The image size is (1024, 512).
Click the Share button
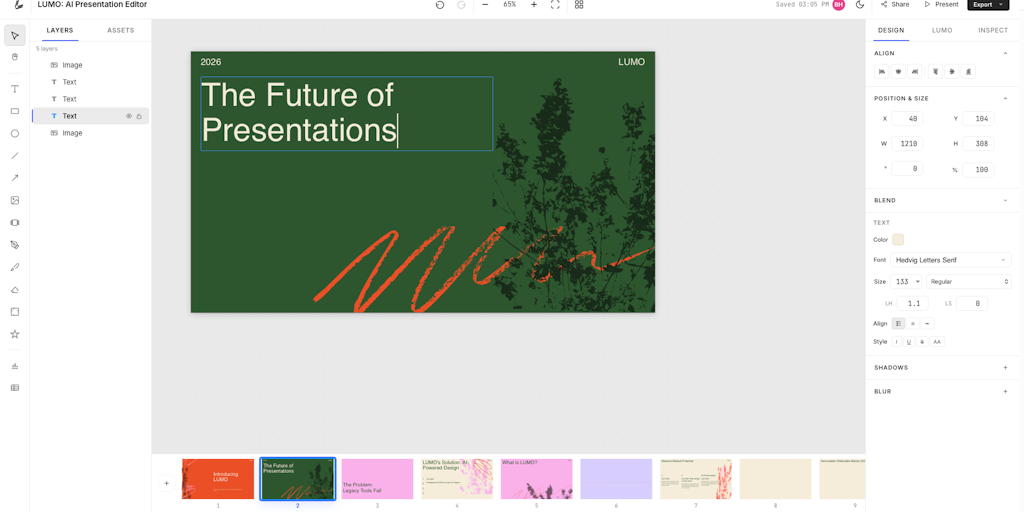coord(895,5)
